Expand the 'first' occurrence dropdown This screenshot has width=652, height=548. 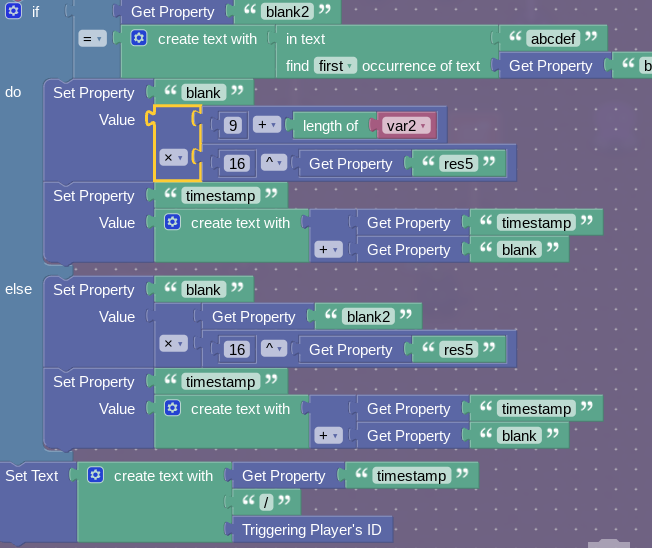335,66
